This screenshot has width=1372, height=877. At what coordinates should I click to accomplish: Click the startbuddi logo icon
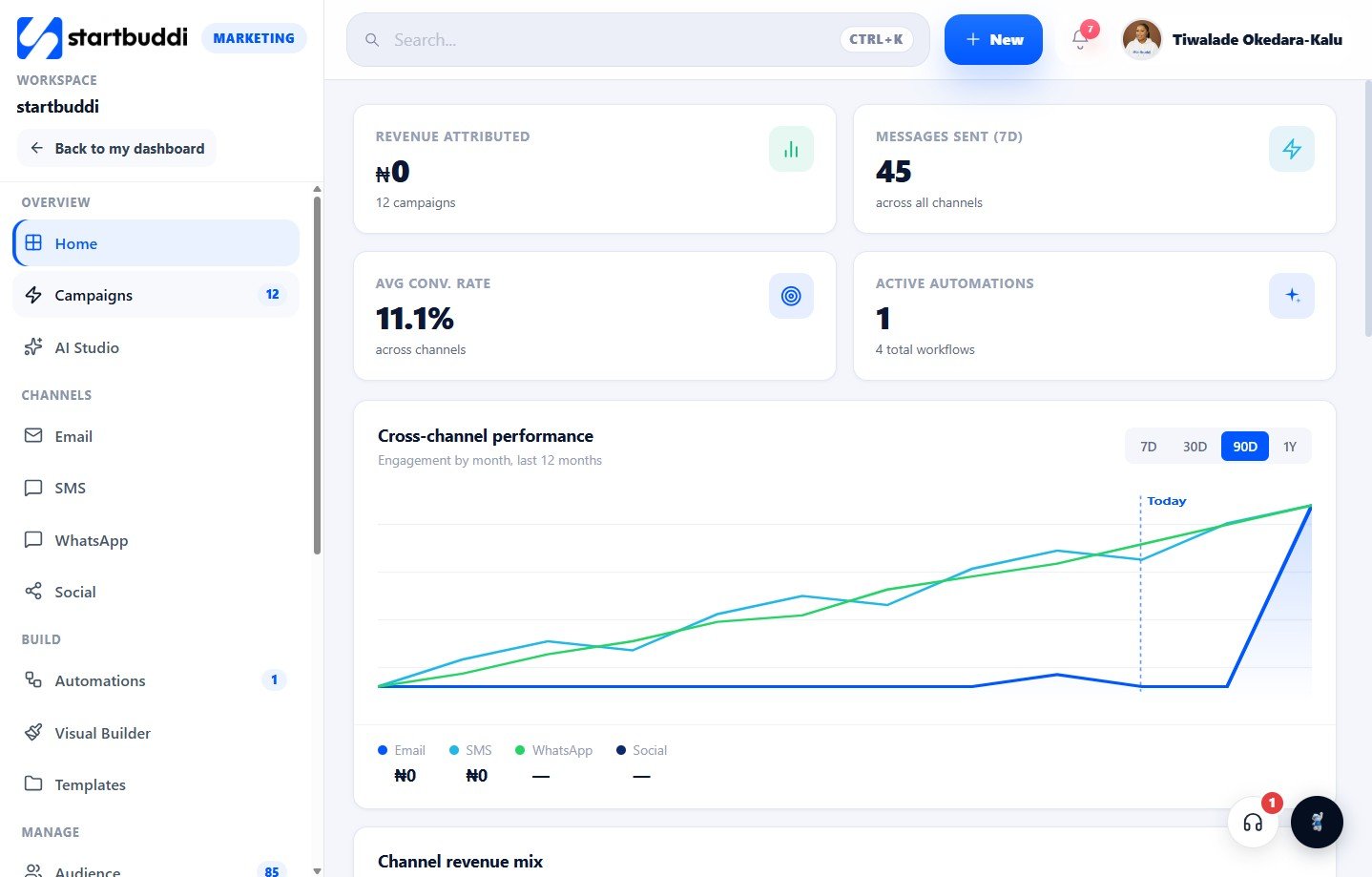click(x=39, y=38)
